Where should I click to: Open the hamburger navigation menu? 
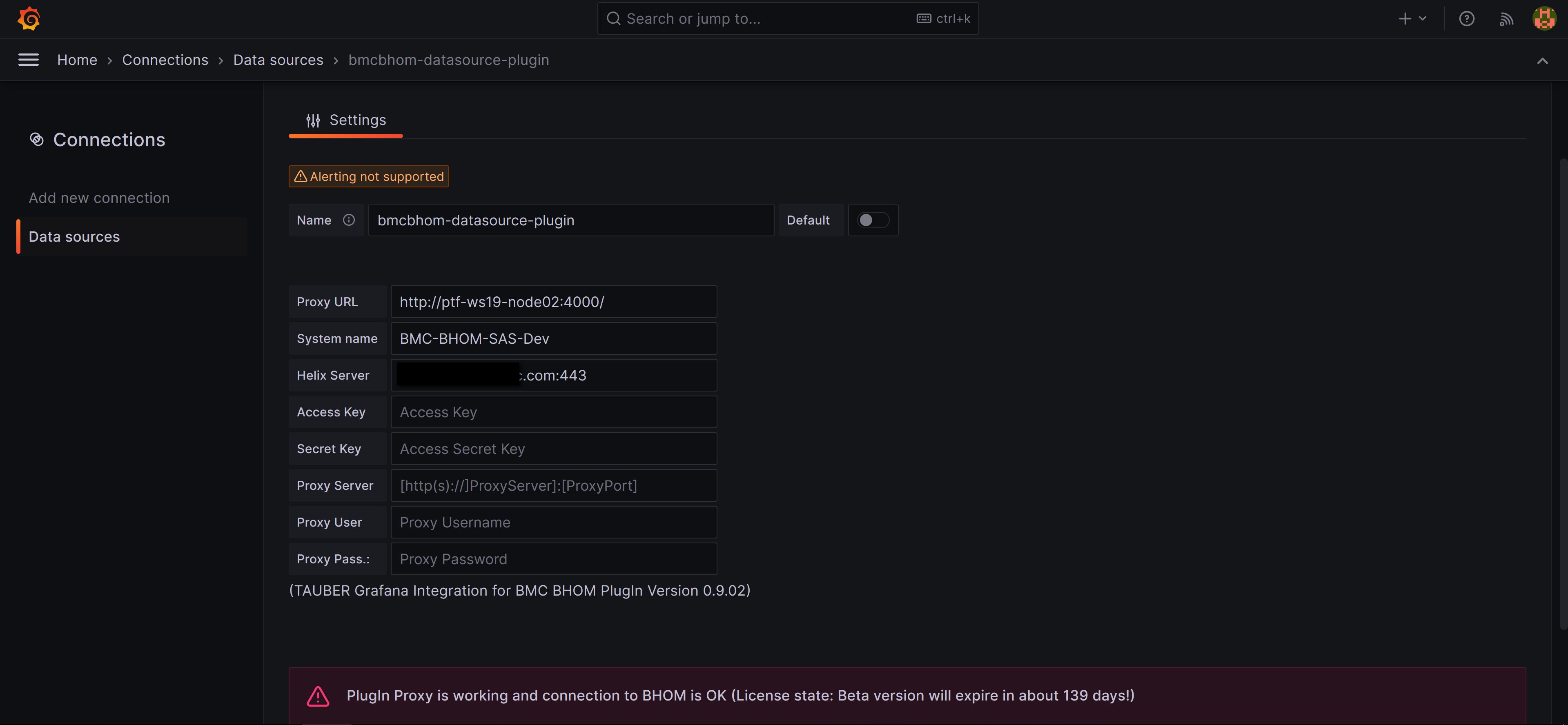(x=29, y=60)
